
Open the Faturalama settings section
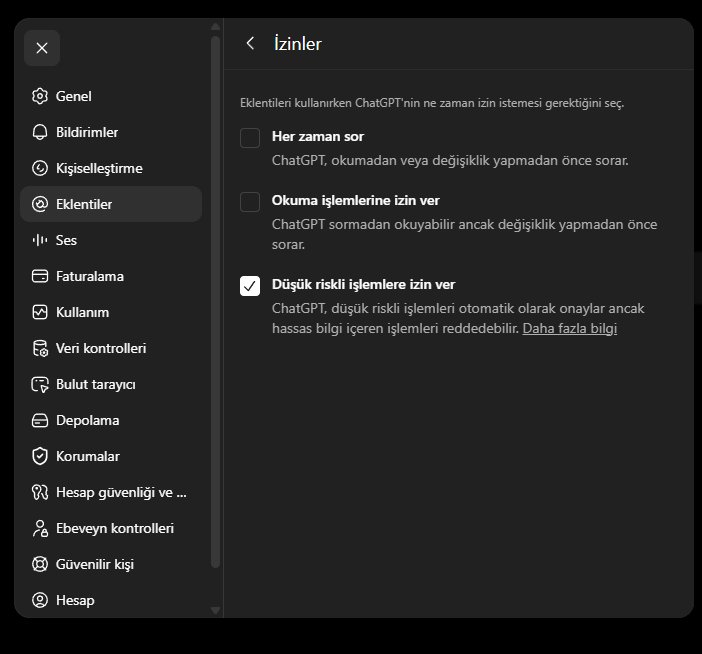pyautogui.click(x=111, y=276)
